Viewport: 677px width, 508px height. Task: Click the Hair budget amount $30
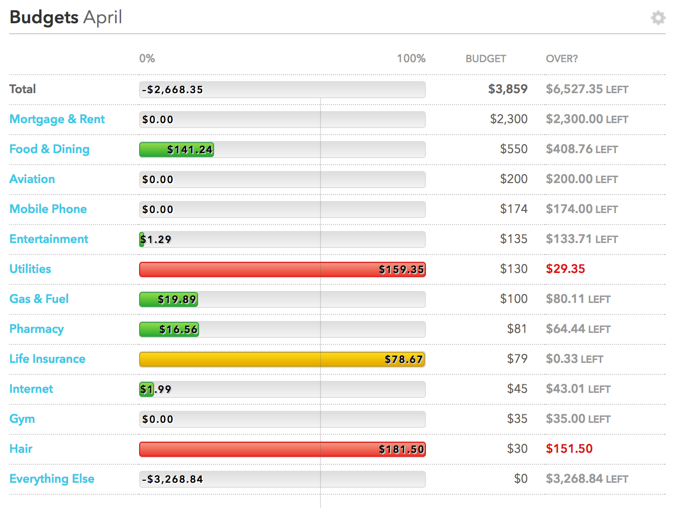click(517, 449)
